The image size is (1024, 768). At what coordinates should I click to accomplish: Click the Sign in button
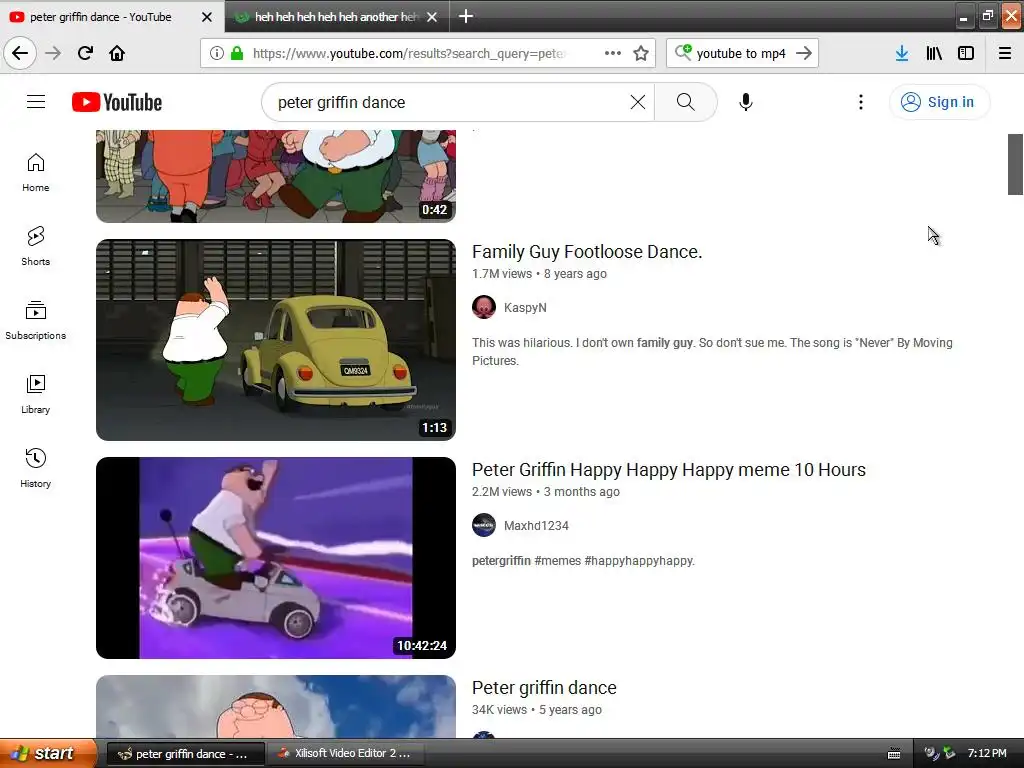pos(938,102)
